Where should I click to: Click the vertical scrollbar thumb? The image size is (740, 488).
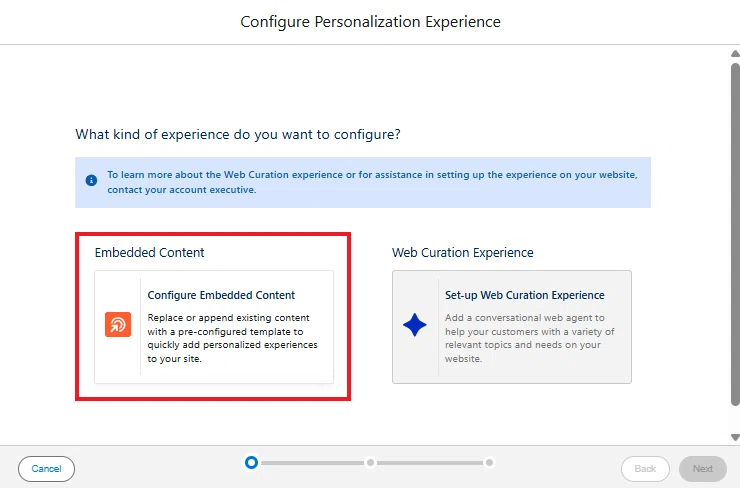pyautogui.click(x=735, y=234)
